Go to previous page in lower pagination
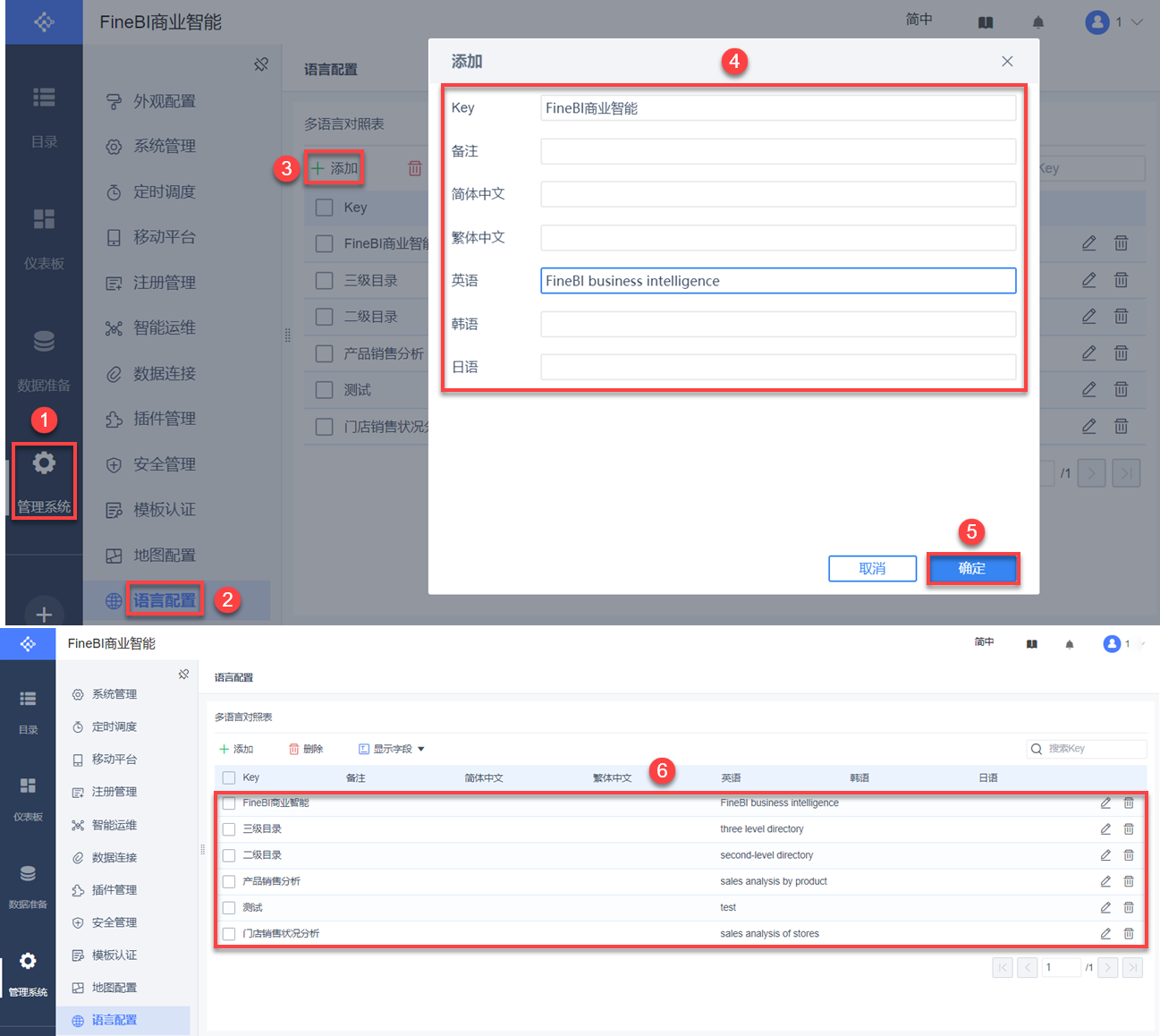The image size is (1160, 1036). pyautogui.click(x=1028, y=967)
